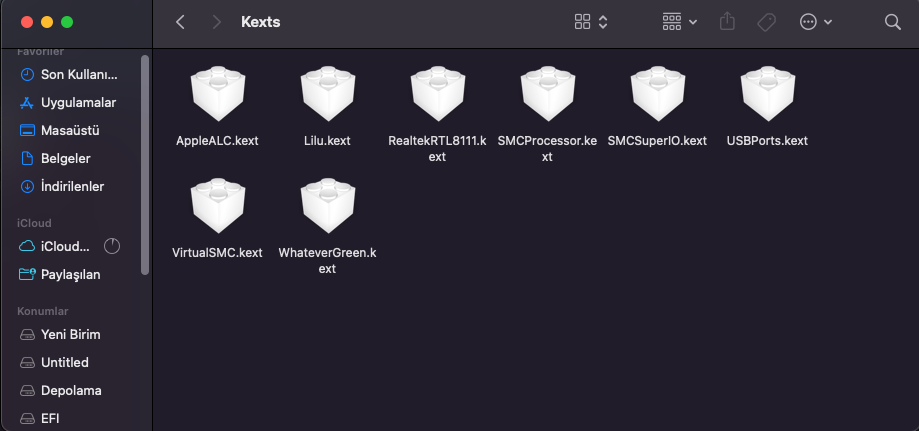Click the sidebar vertical scrollbar
This screenshot has height=431, width=919.
click(145, 160)
